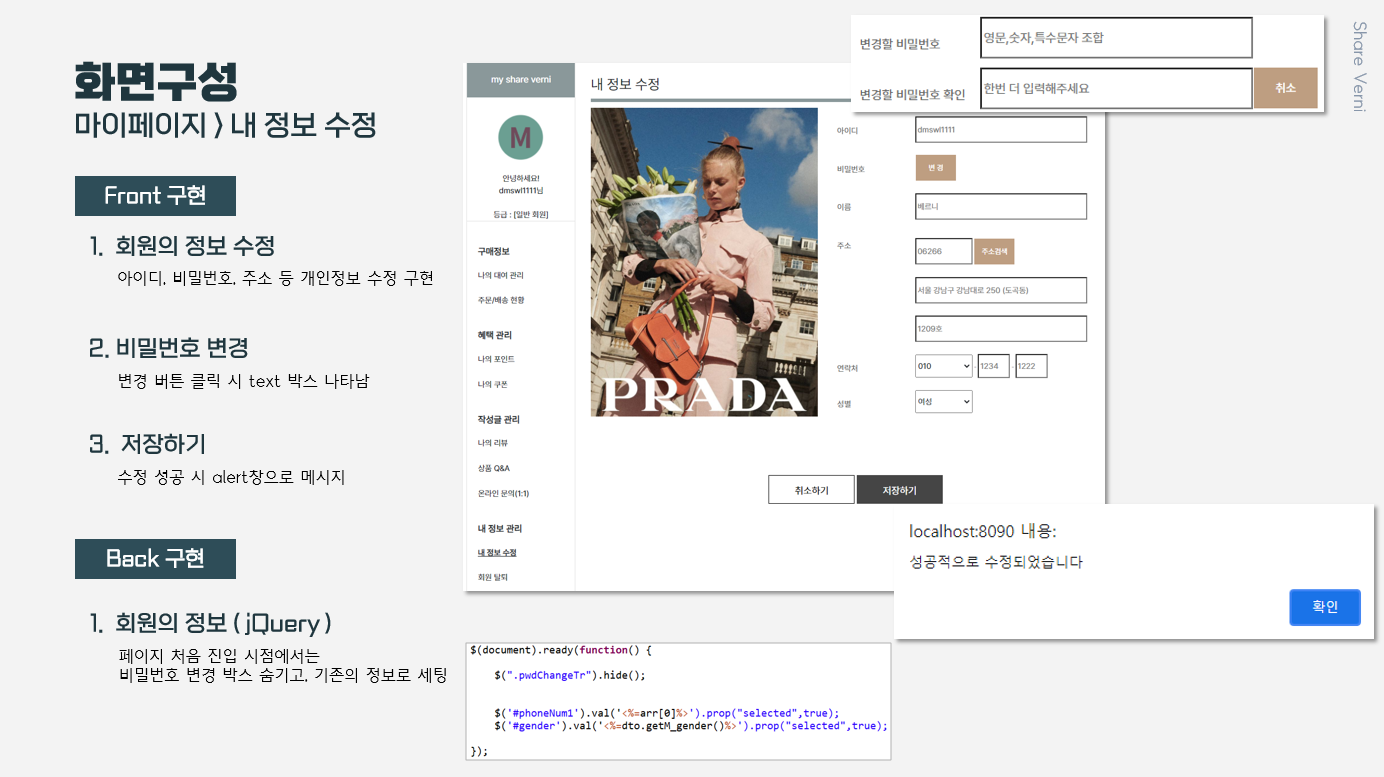Open 나의 쿠폰 sidebar link
The image size is (1384, 777).
click(x=492, y=384)
